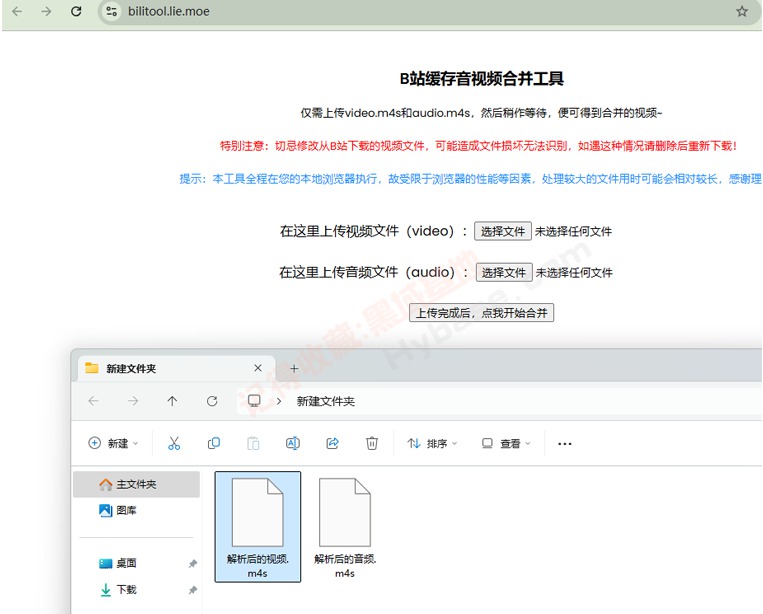
Task: Reload the bilitool page
Action: [76, 11]
